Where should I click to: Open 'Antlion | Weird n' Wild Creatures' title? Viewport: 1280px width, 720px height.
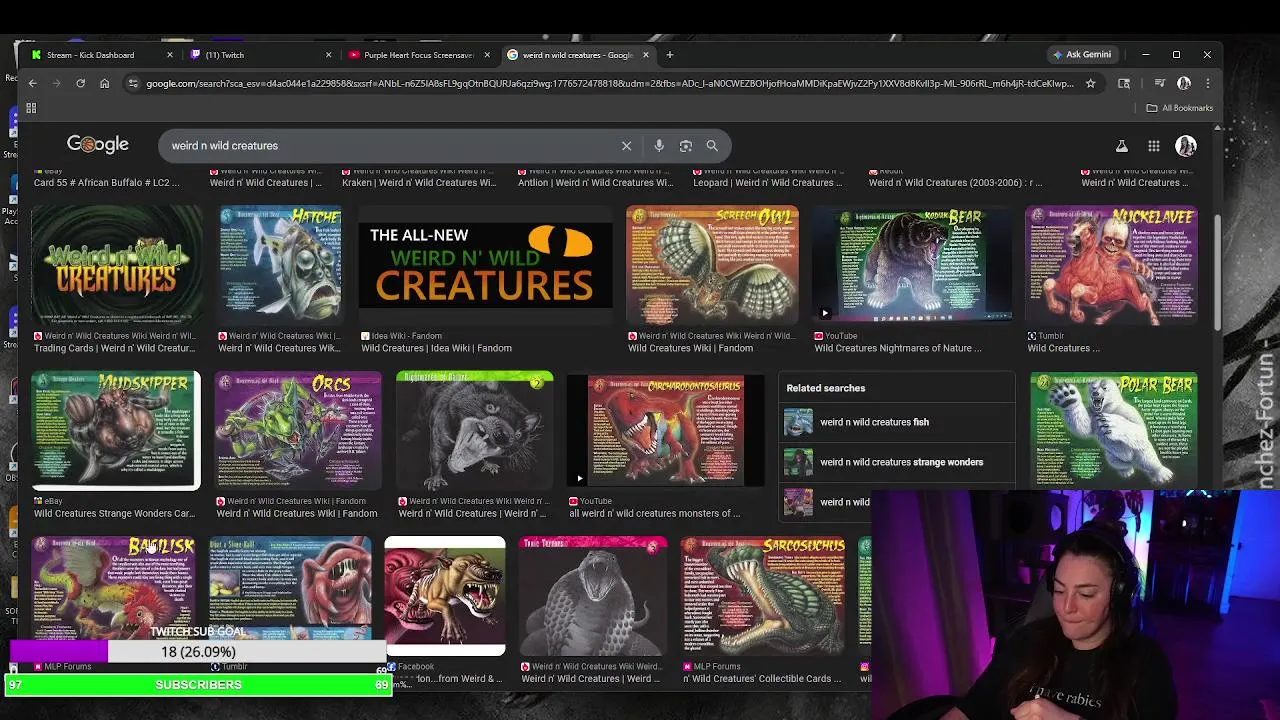click(595, 182)
